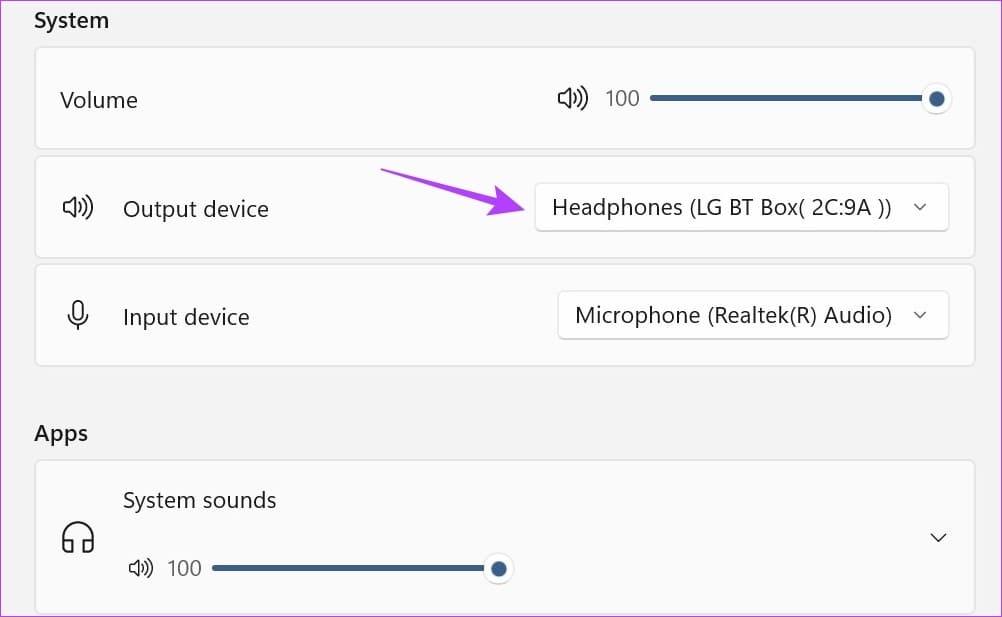Click middle of the system Volume track
Viewport: 1002px width, 617px height.
pyautogui.click(x=790, y=99)
